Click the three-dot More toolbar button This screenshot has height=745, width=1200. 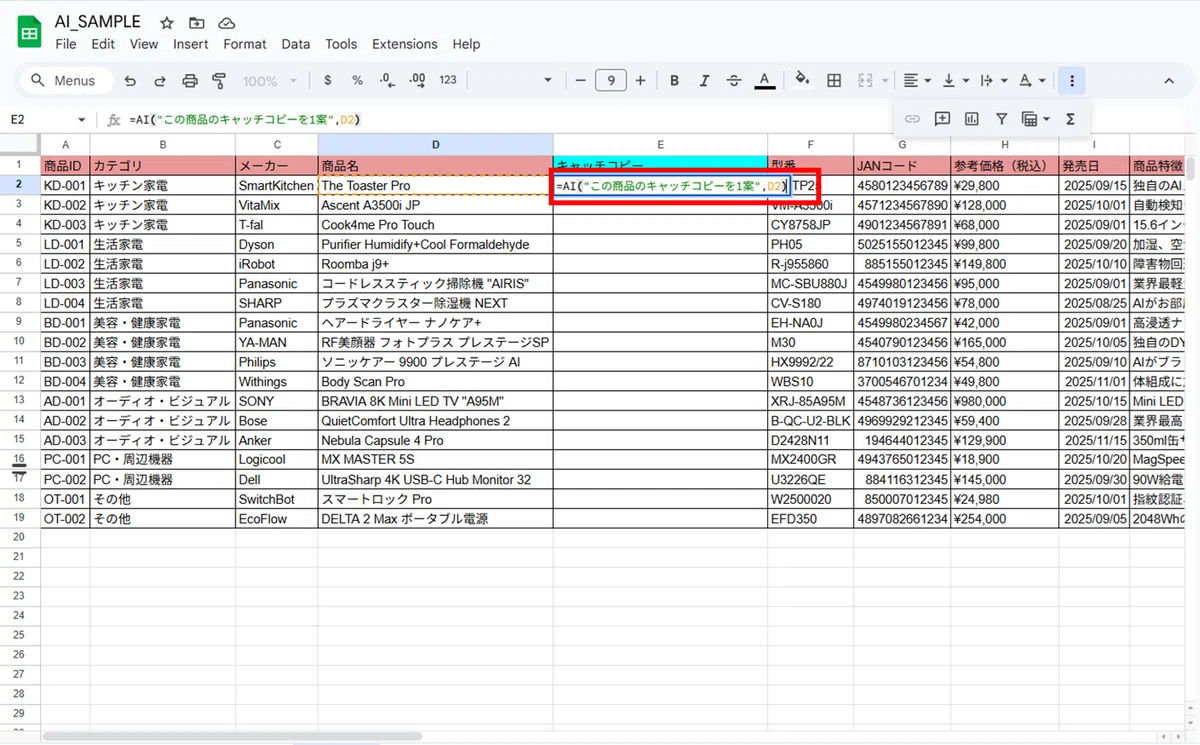(1071, 81)
